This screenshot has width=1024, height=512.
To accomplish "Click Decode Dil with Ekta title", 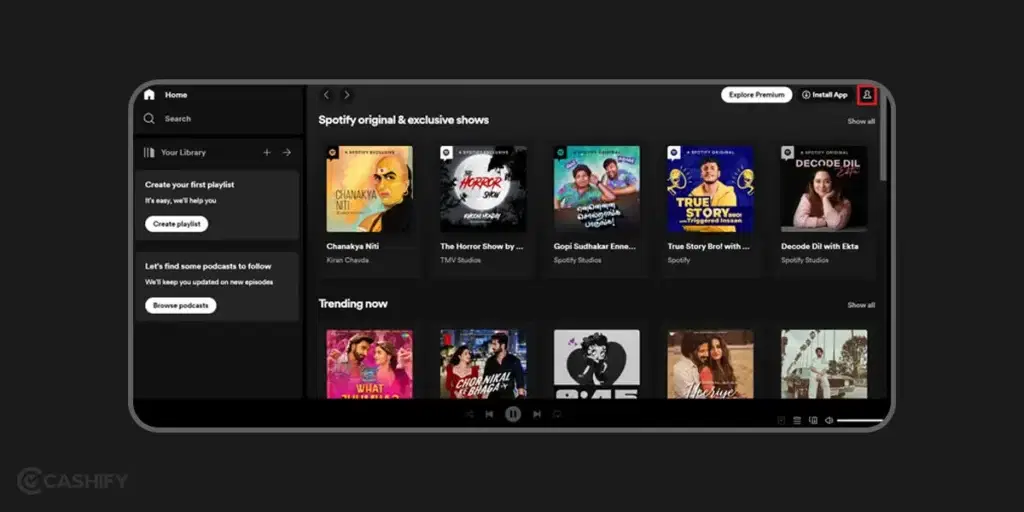I will pyautogui.click(x=820, y=246).
